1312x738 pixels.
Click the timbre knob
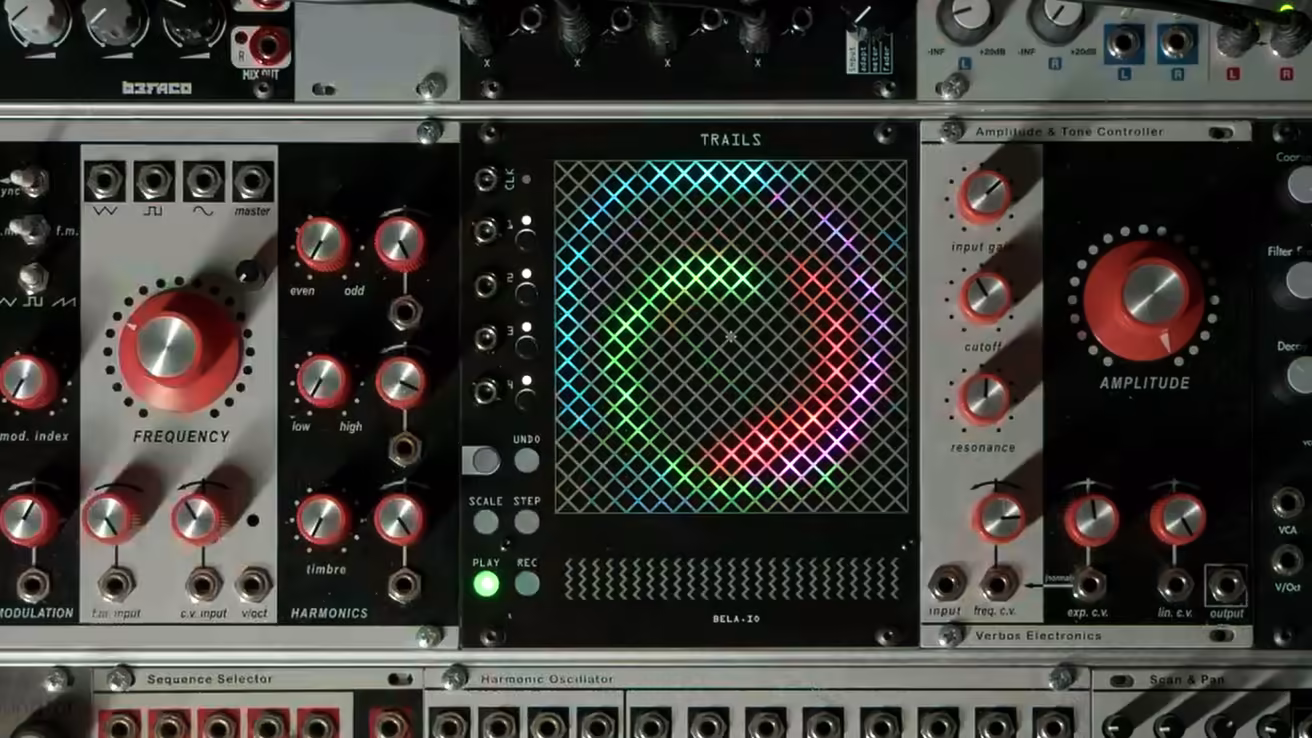pos(322,520)
